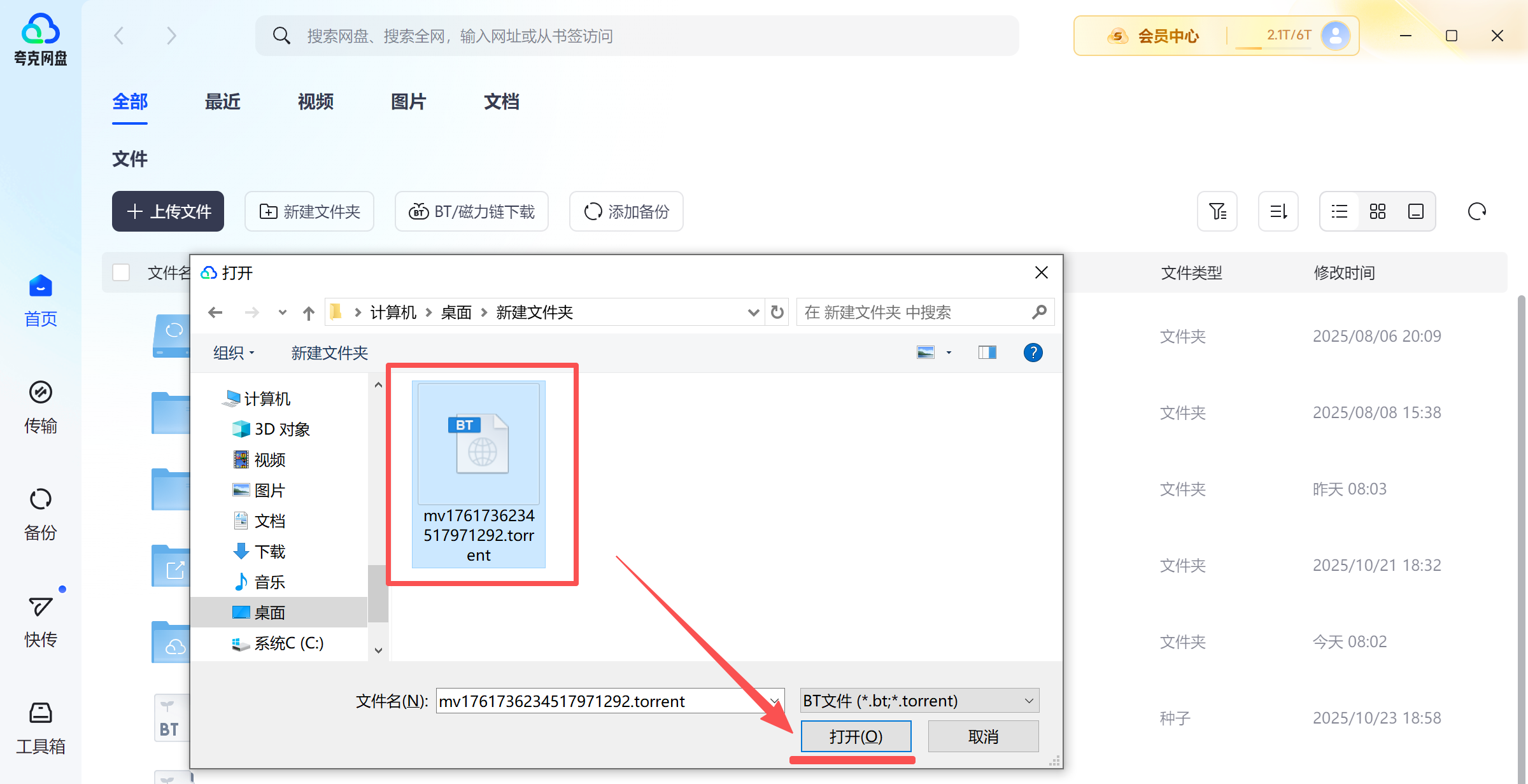
Task: Switch to list view mode
Action: point(1339,211)
